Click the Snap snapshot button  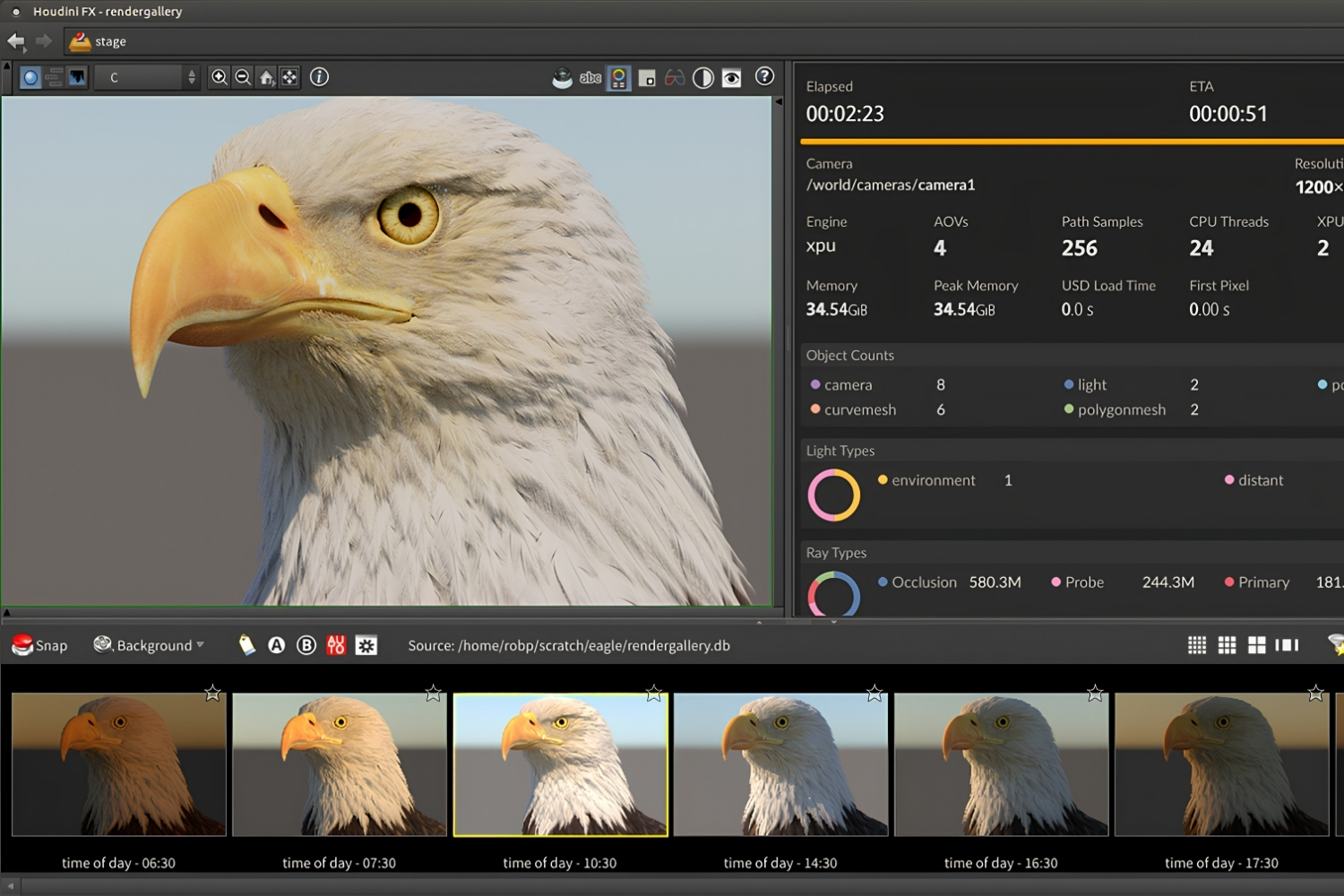click(x=39, y=645)
